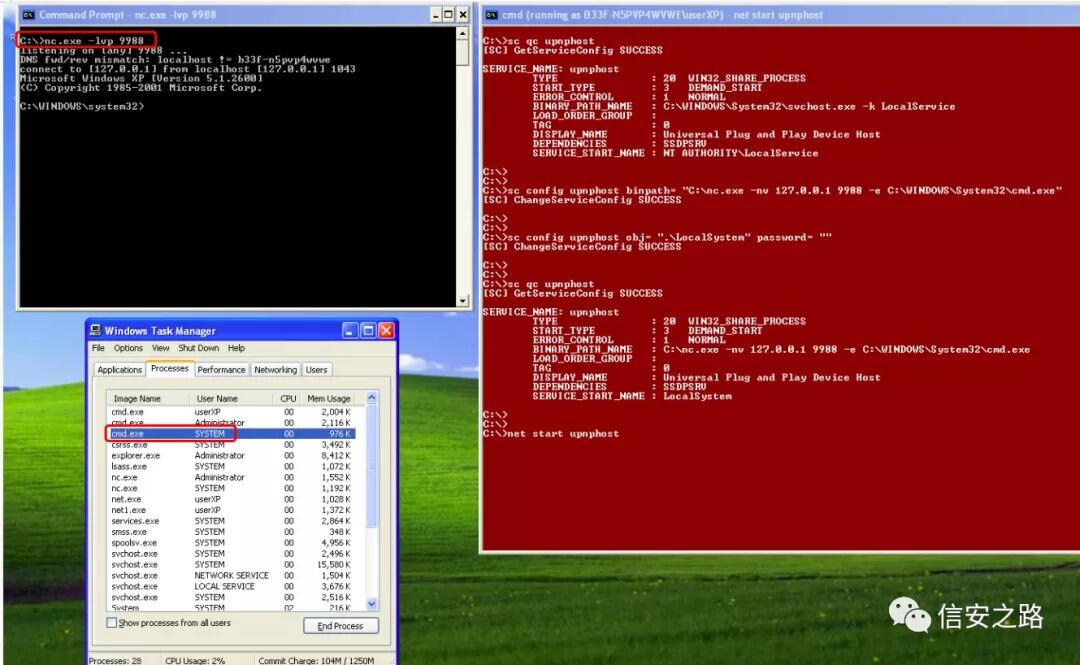Screen dimensions: 1080x665
Task: Click the Task Manager title bar icon
Action: pos(96,330)
